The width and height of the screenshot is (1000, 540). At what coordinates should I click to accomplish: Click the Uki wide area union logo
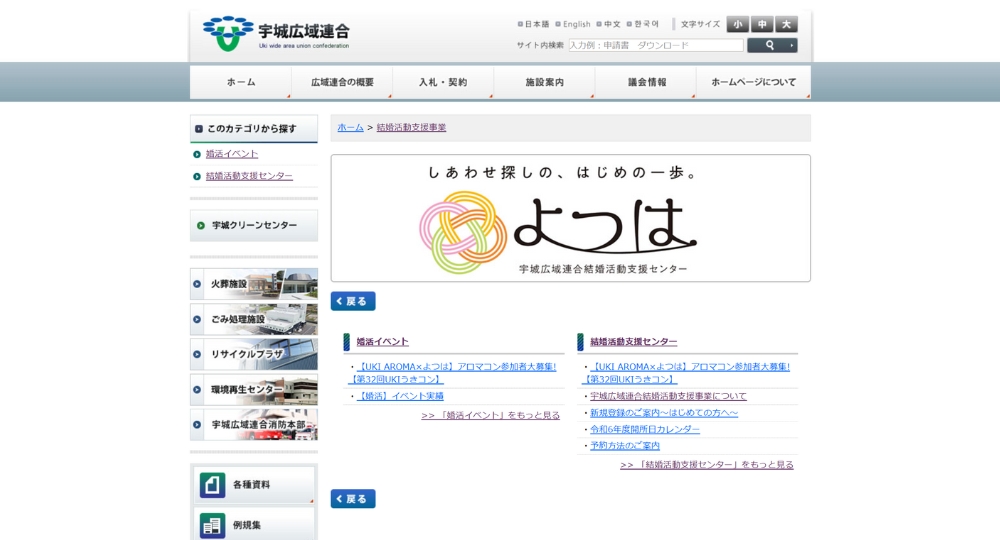pos(276,33)
